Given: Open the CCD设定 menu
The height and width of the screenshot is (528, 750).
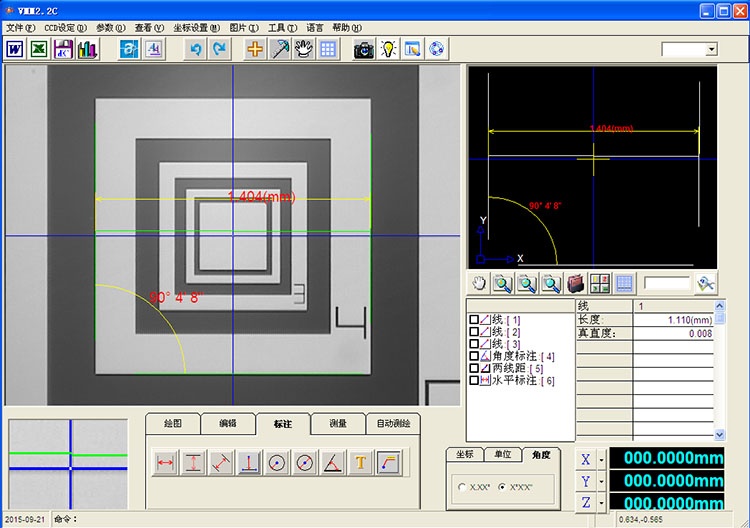Looking at the screenshot, I should [66, 28].
